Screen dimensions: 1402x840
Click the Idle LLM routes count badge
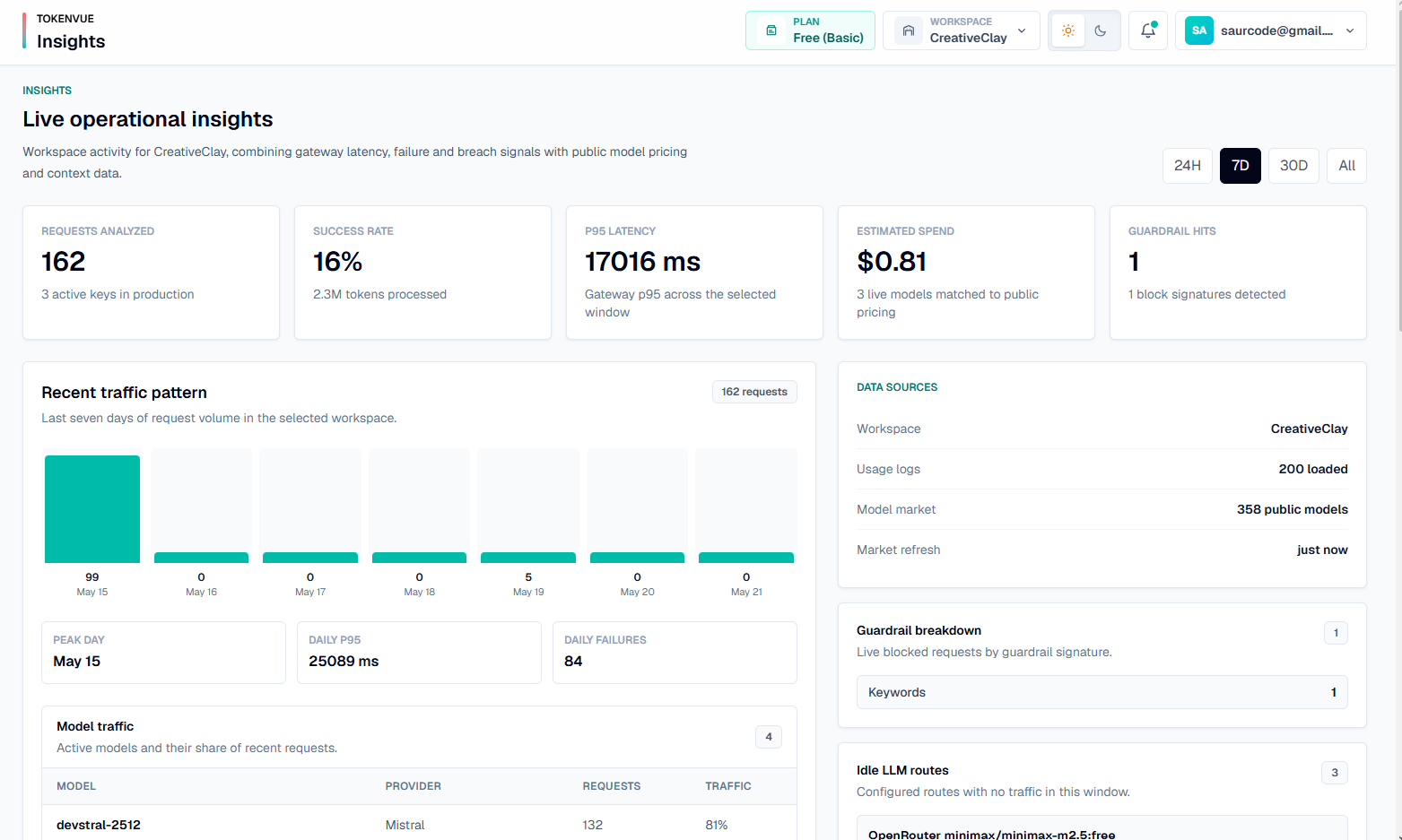pyautogui.click(x=1335, y=773)
